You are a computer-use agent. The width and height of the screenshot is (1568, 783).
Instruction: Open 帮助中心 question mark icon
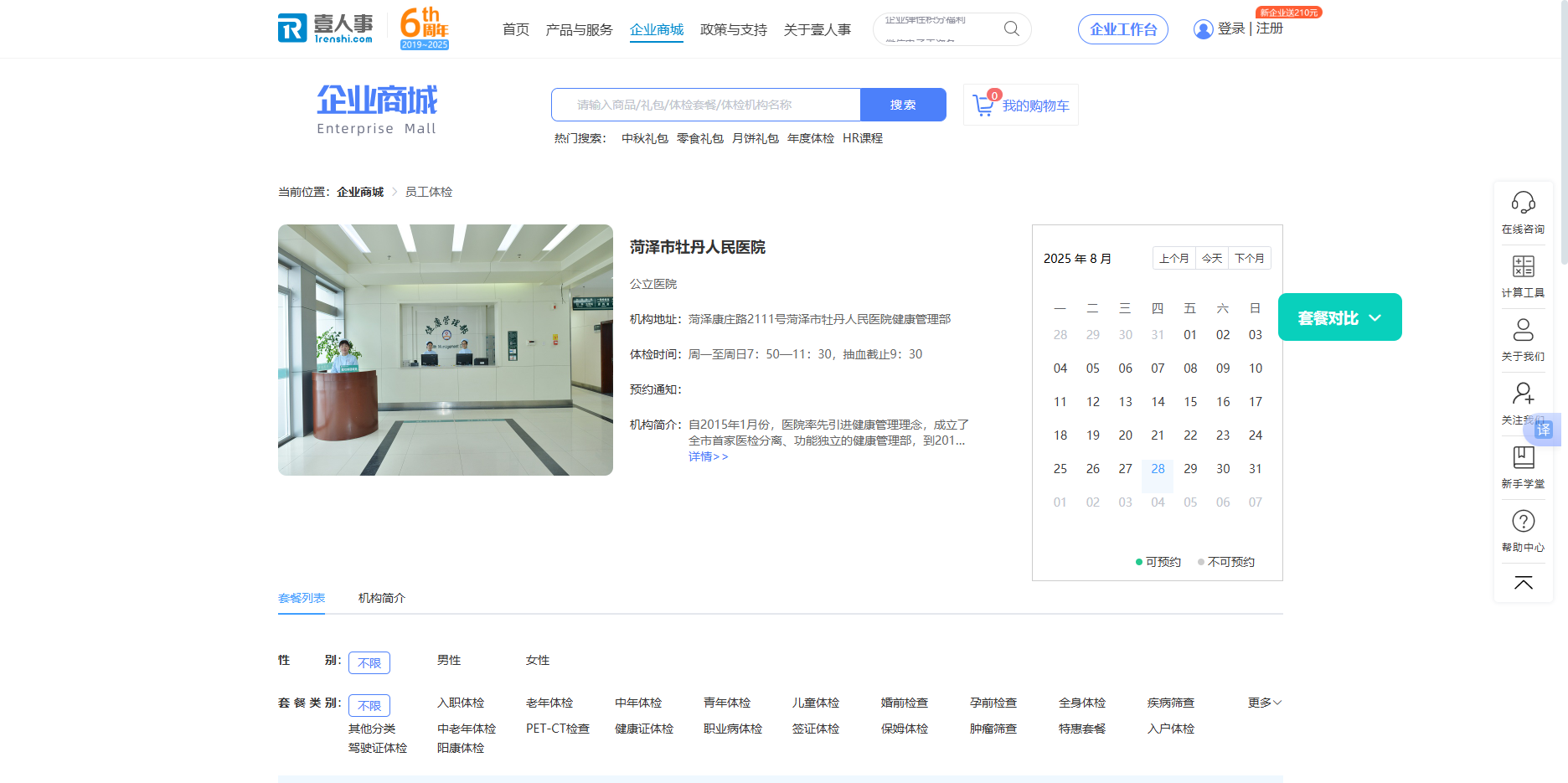(1523, 521)
